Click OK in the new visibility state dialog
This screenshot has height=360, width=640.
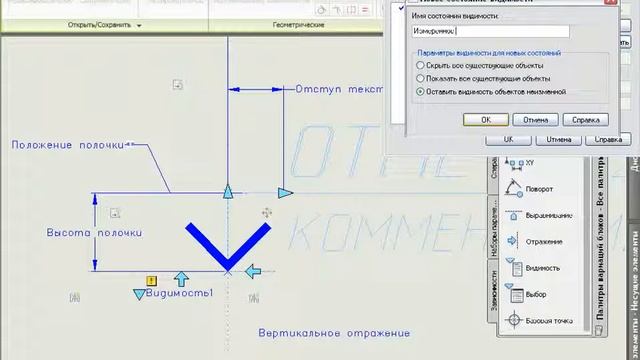[486, 120]
